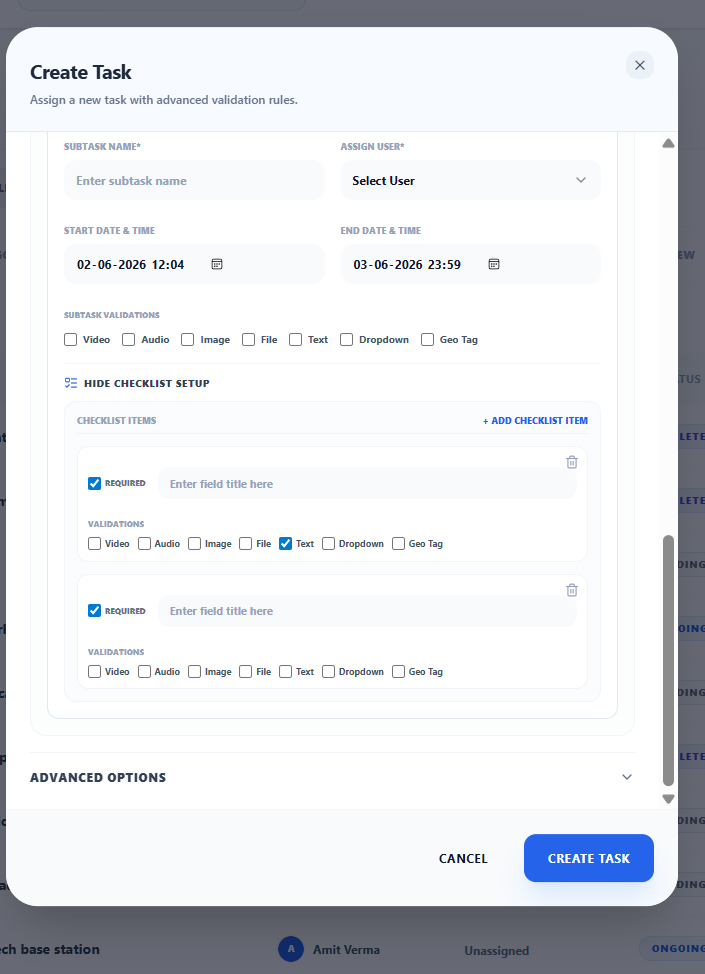The height and width of the screenshot is (974, 705).
Task: Delete the second checklist item via trash icon
Action: click(x=572, y=590)
